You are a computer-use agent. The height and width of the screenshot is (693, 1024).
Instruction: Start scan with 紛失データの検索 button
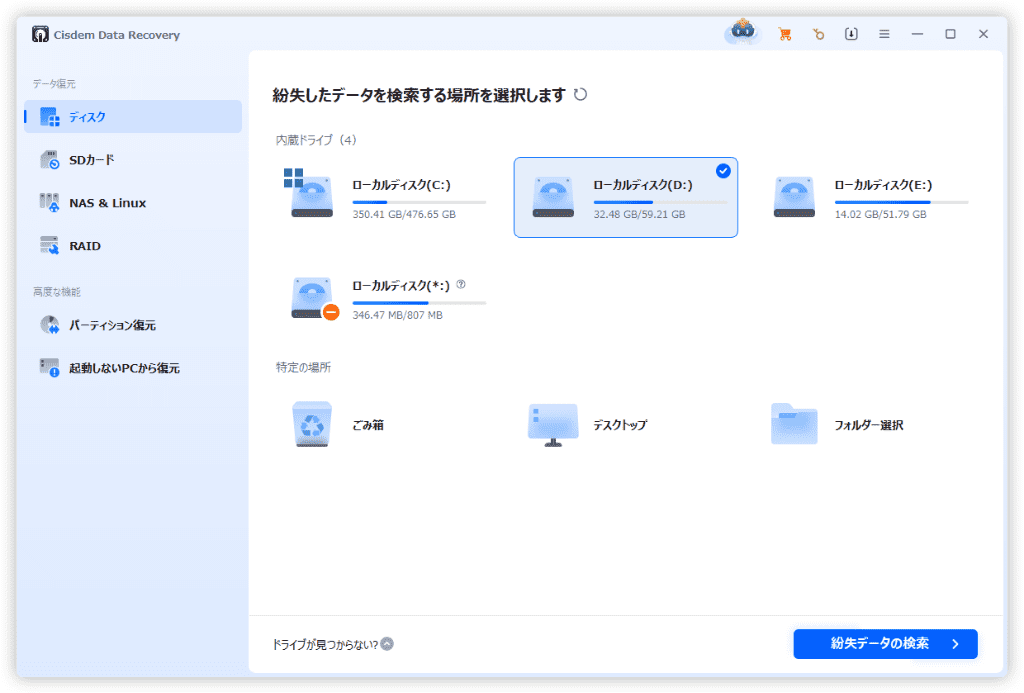[x=884, y=644]
